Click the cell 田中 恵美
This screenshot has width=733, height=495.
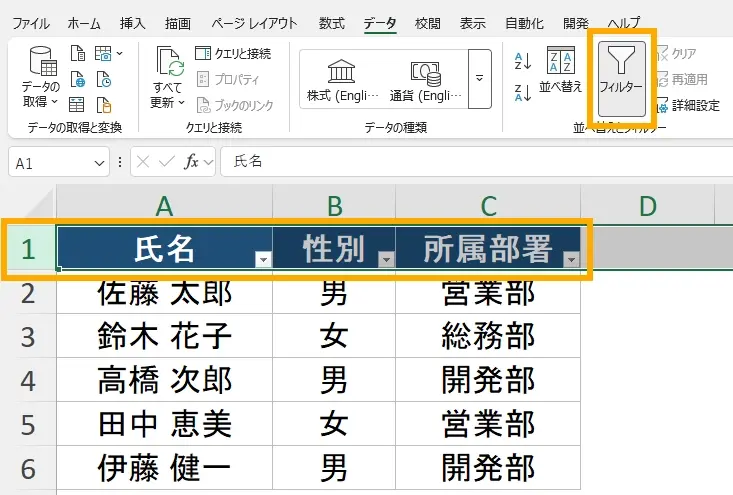[165, 424]
